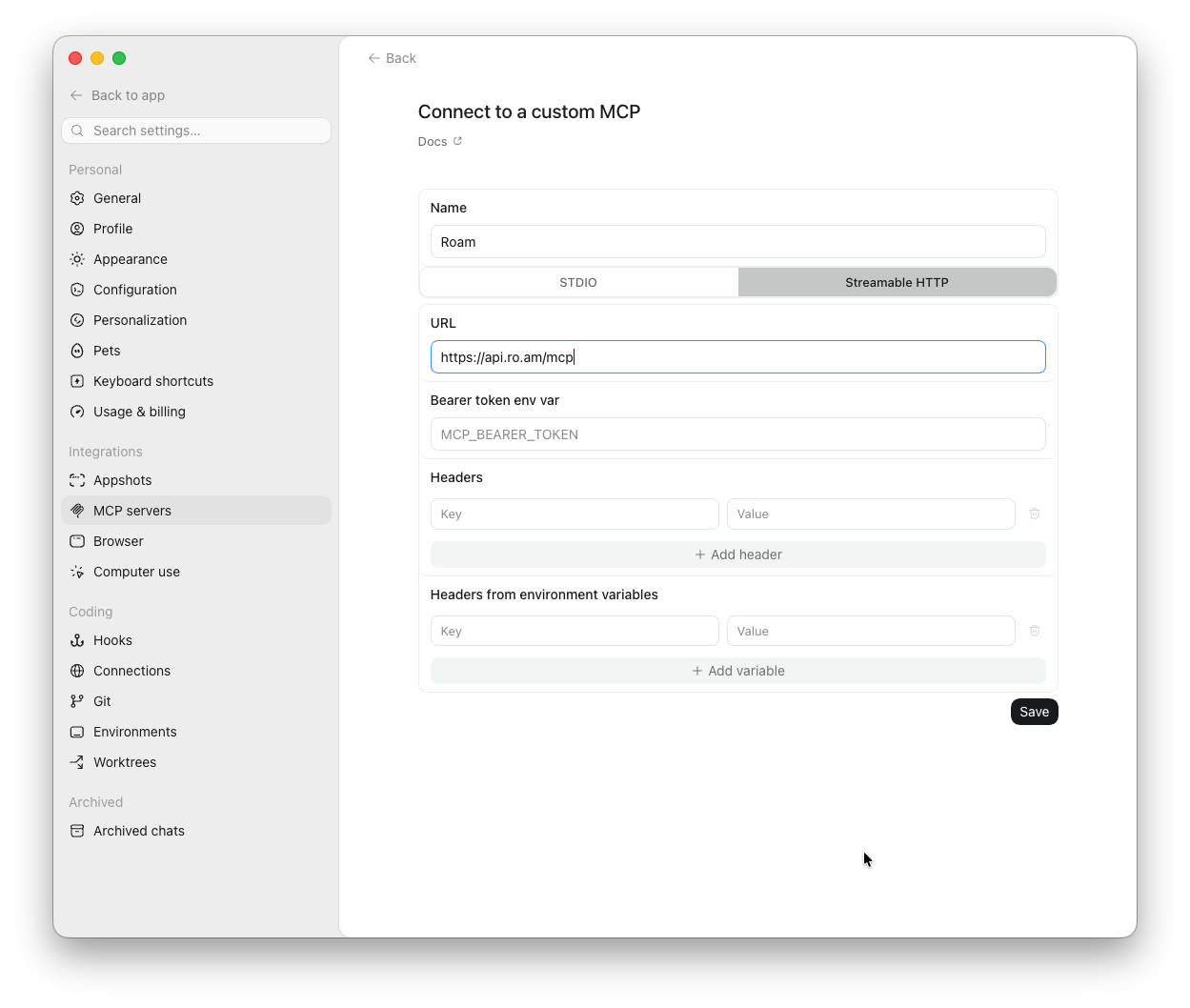Viewport: 1190px width, 1008px height.
Task: Open Profile settings label
Action: [x=113, y=229]
